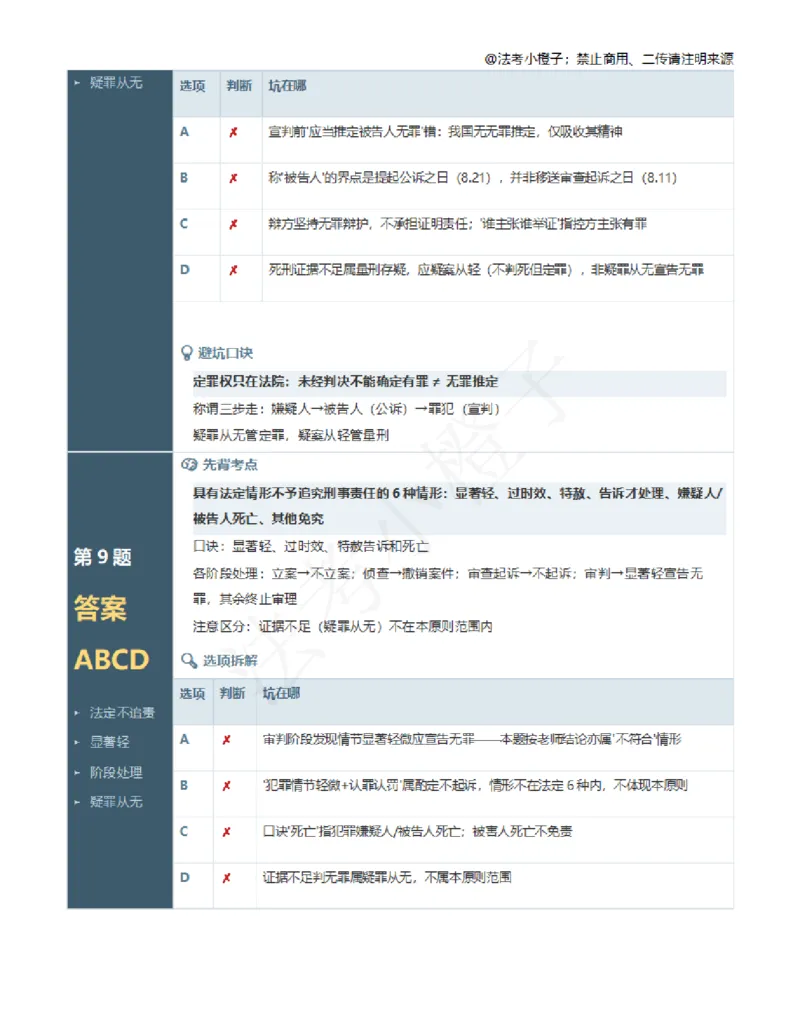Click option letter A in the '审判阶段发现情节' row
The image size is (800, 1035).
(x=185, y=739)
